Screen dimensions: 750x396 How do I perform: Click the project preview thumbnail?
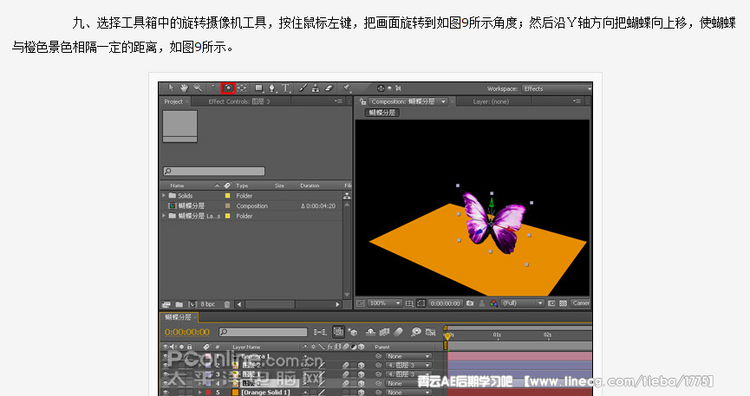tap(180, 126)
